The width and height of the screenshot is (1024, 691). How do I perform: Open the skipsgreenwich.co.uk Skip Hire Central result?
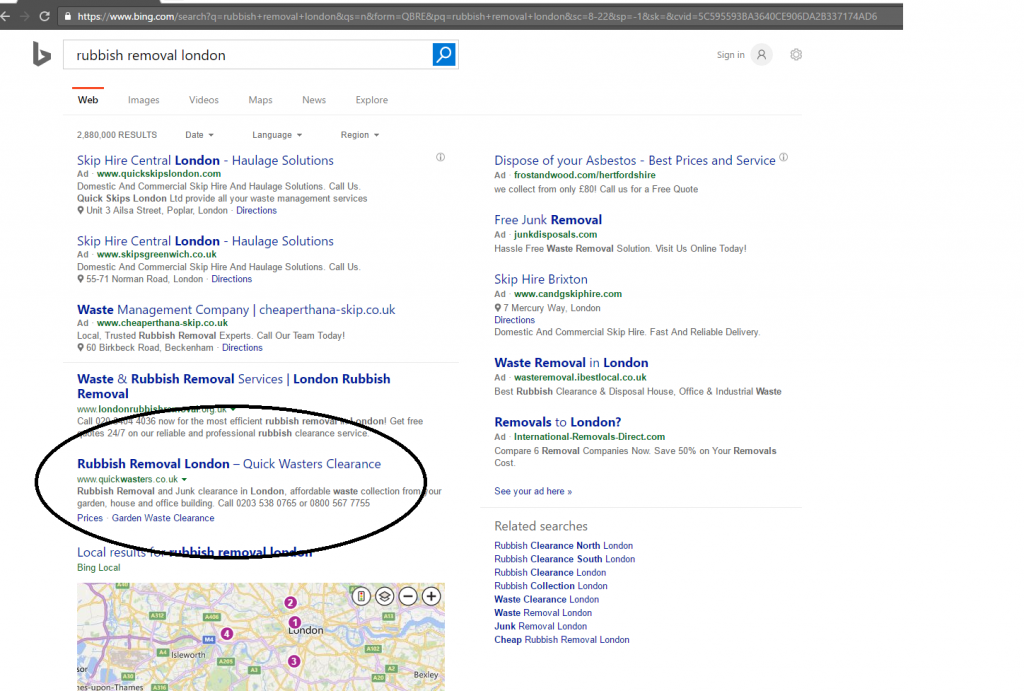click(x=205, y=241)
